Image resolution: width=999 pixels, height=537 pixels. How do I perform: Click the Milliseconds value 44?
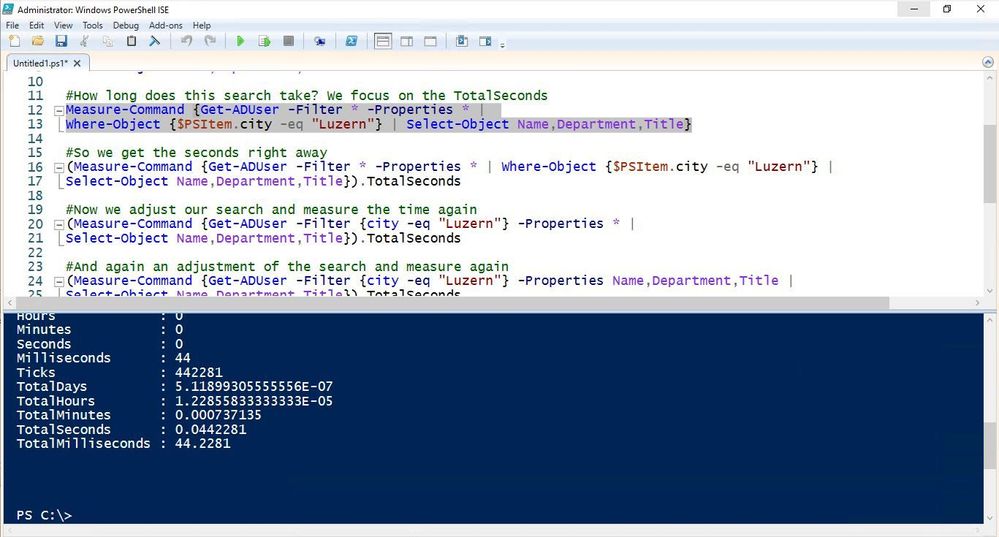click(183, 358)
